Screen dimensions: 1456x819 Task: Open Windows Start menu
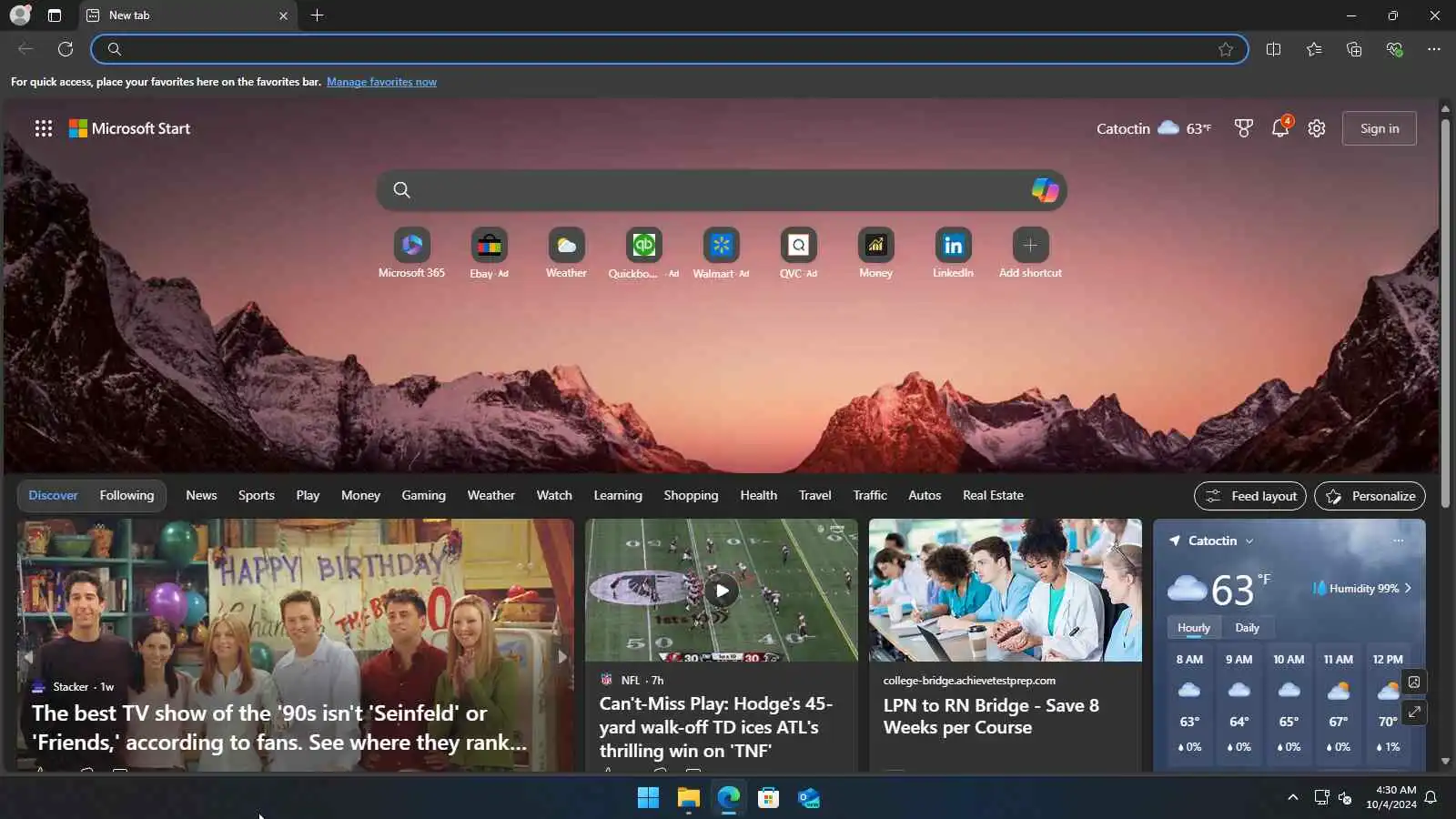tap(648, 798)
